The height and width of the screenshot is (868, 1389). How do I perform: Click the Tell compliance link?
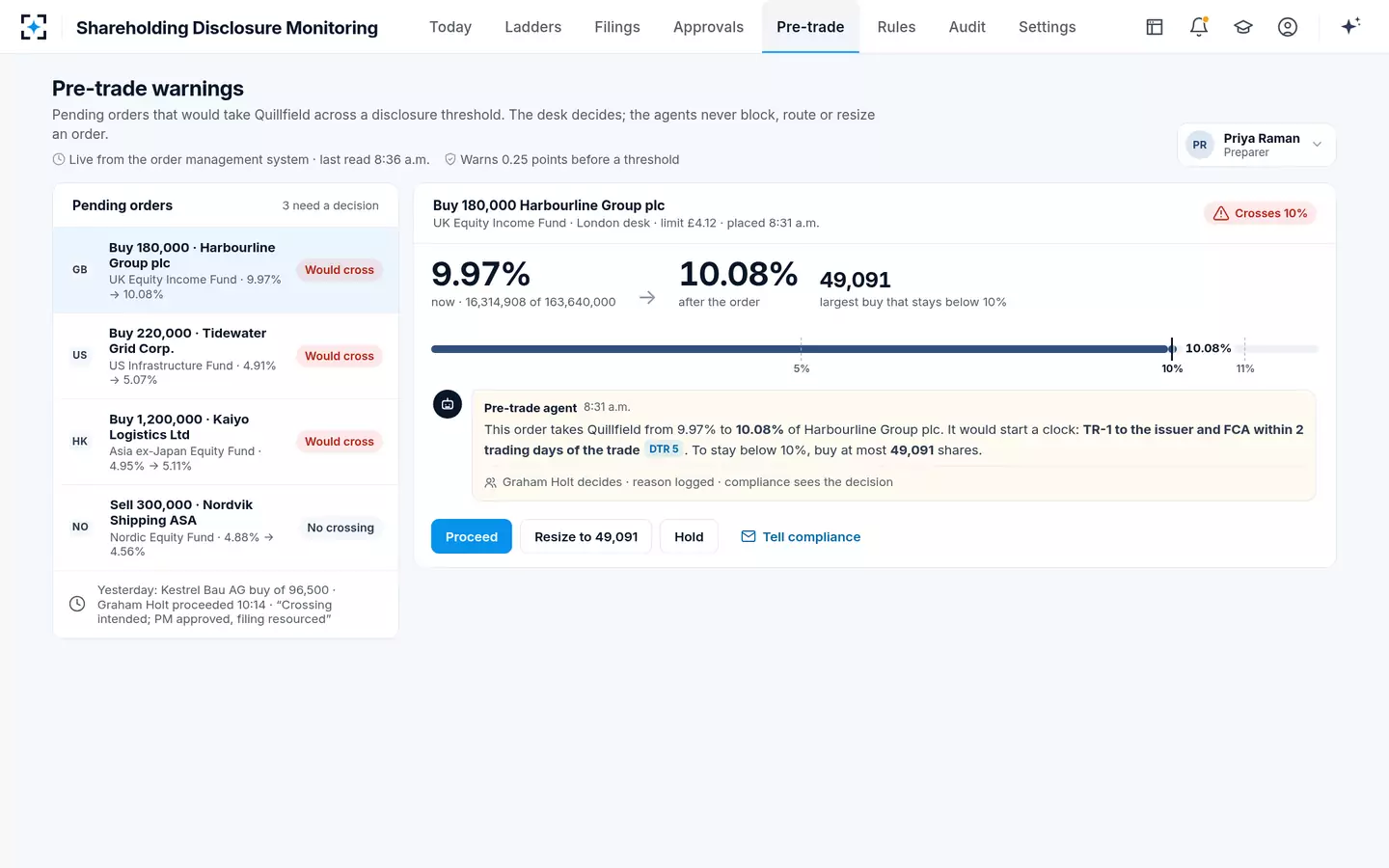pyautogui.click(x=801, y=536)
